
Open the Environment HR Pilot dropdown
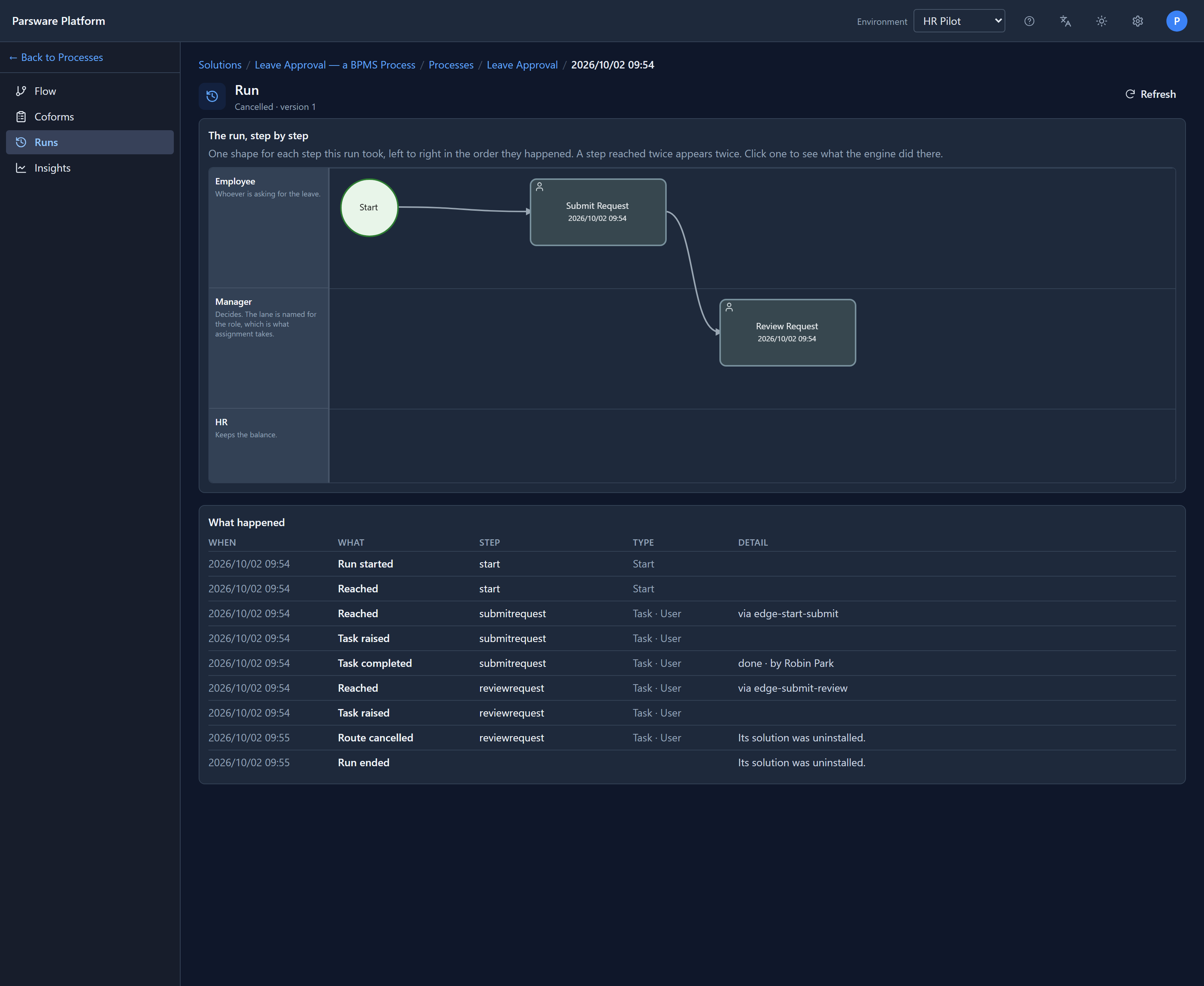(x=959, y=21)
